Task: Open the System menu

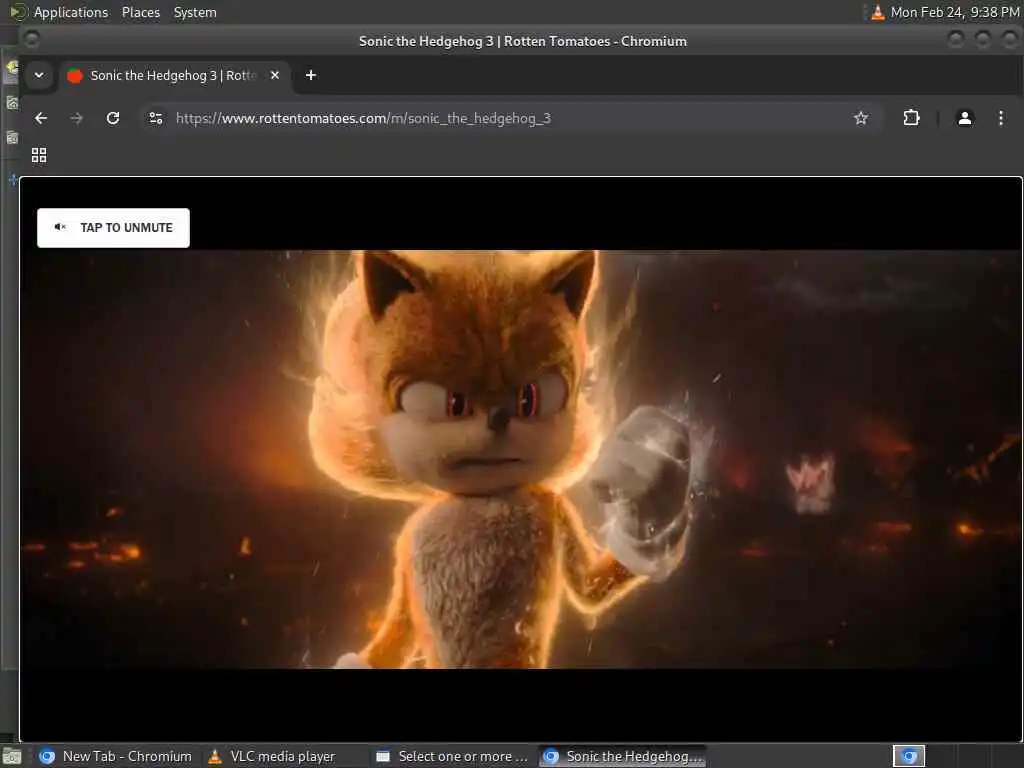Action: tap(195, 12)
